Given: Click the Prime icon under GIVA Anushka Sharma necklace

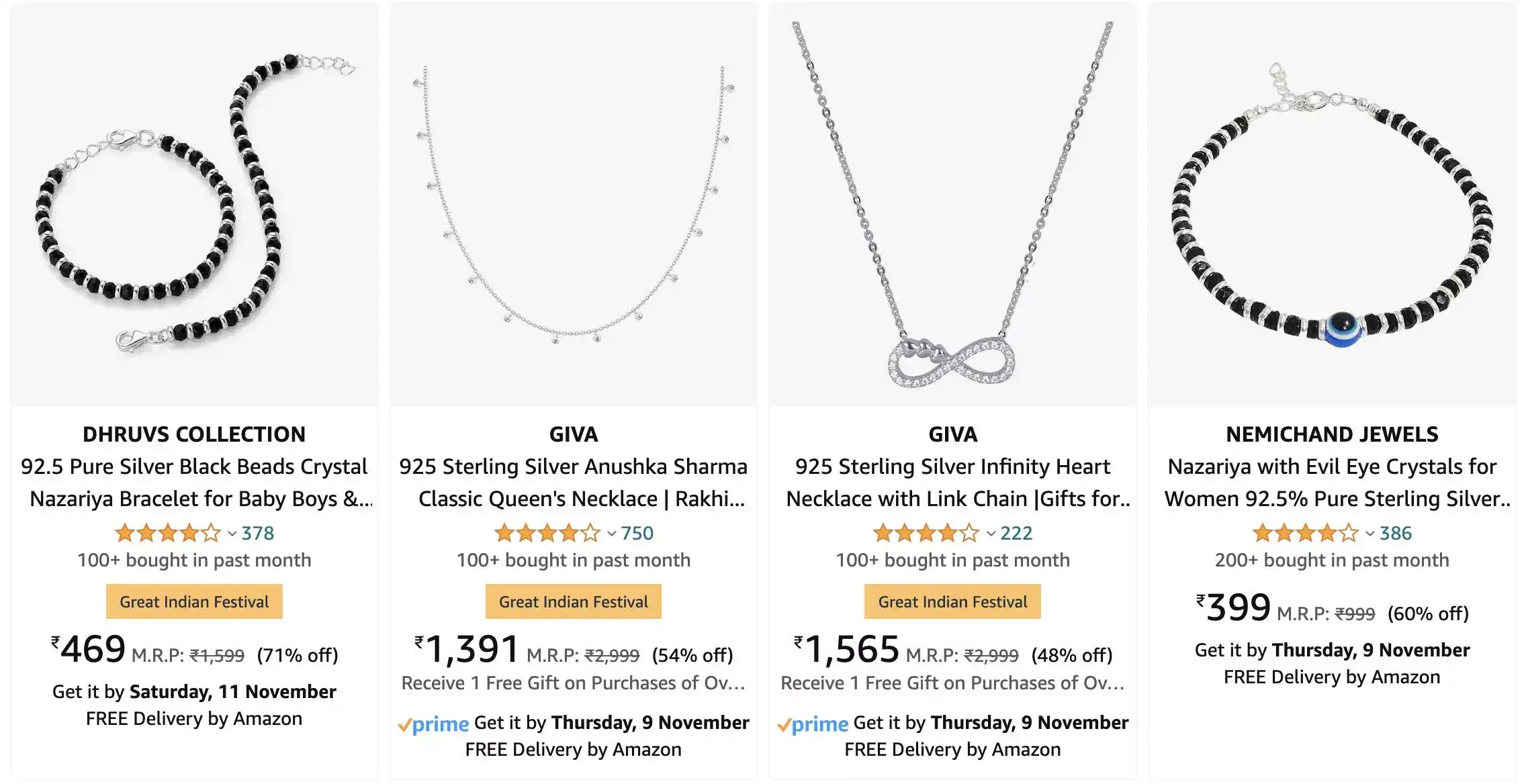Looking at the screenshot, I should click(x=436, y=724).
